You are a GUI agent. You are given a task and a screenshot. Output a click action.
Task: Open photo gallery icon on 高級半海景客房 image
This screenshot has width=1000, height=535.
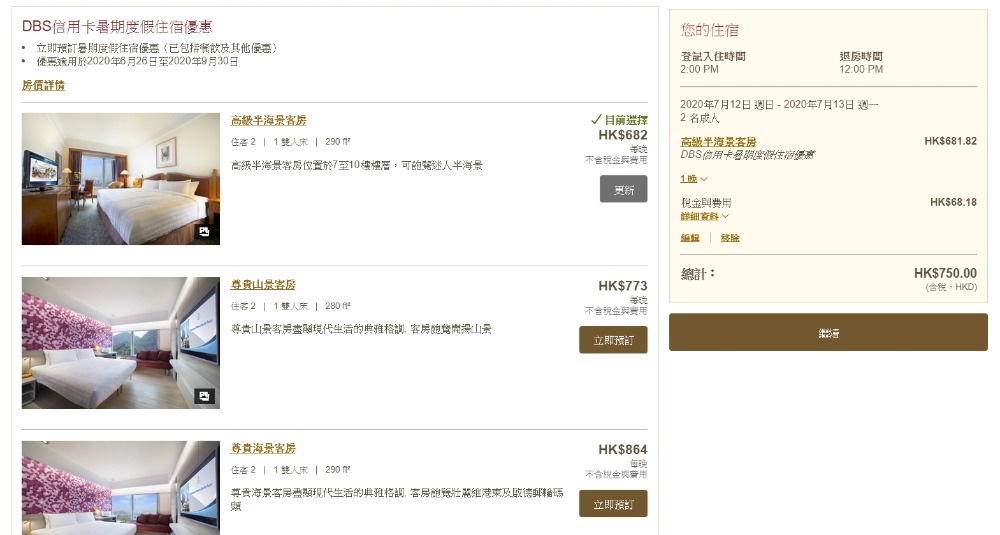pos(204,232)
